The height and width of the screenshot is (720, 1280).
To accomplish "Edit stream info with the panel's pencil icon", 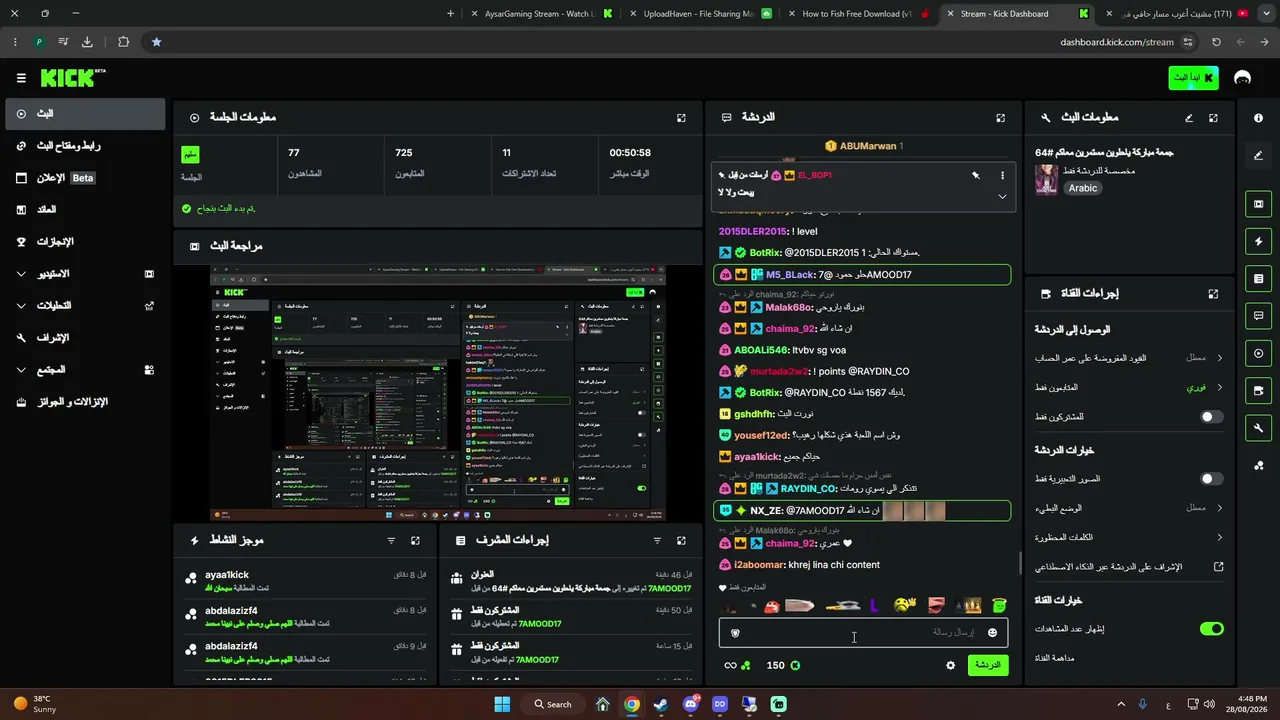I will tap(1189, 118).
